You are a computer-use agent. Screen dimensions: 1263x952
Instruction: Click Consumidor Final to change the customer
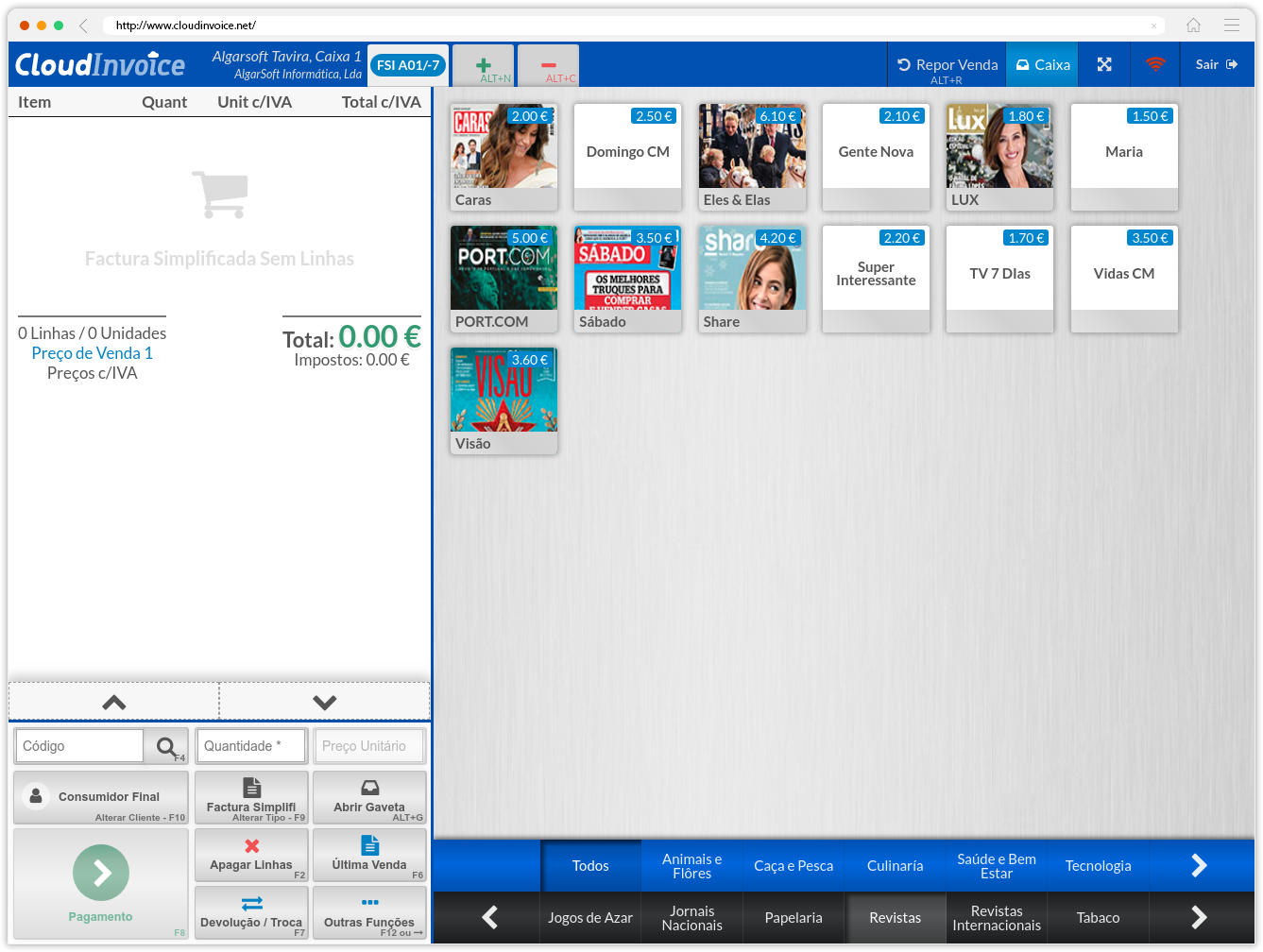[x=101, y=797]
